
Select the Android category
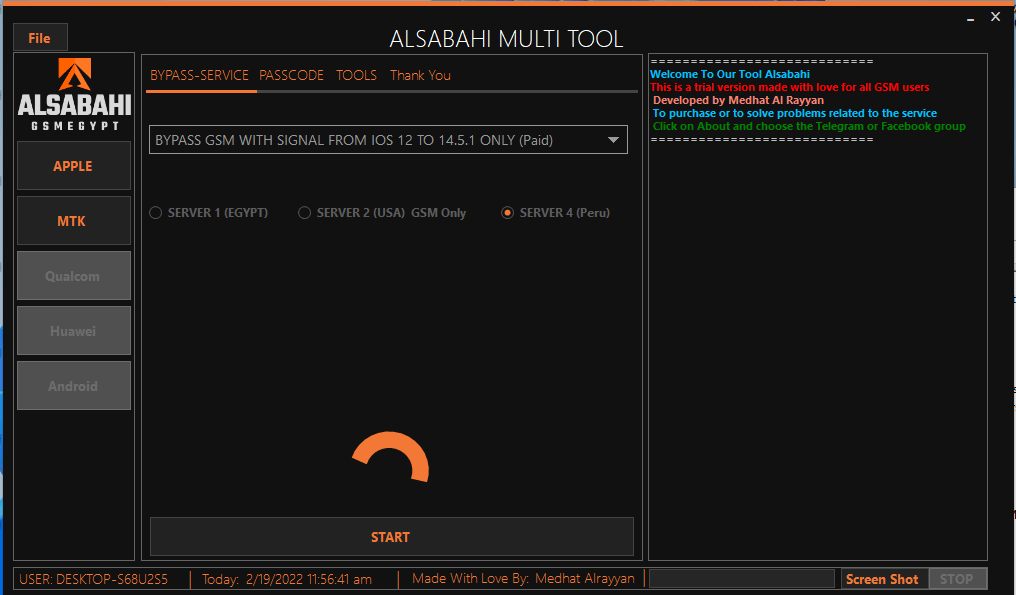[74, 385]
